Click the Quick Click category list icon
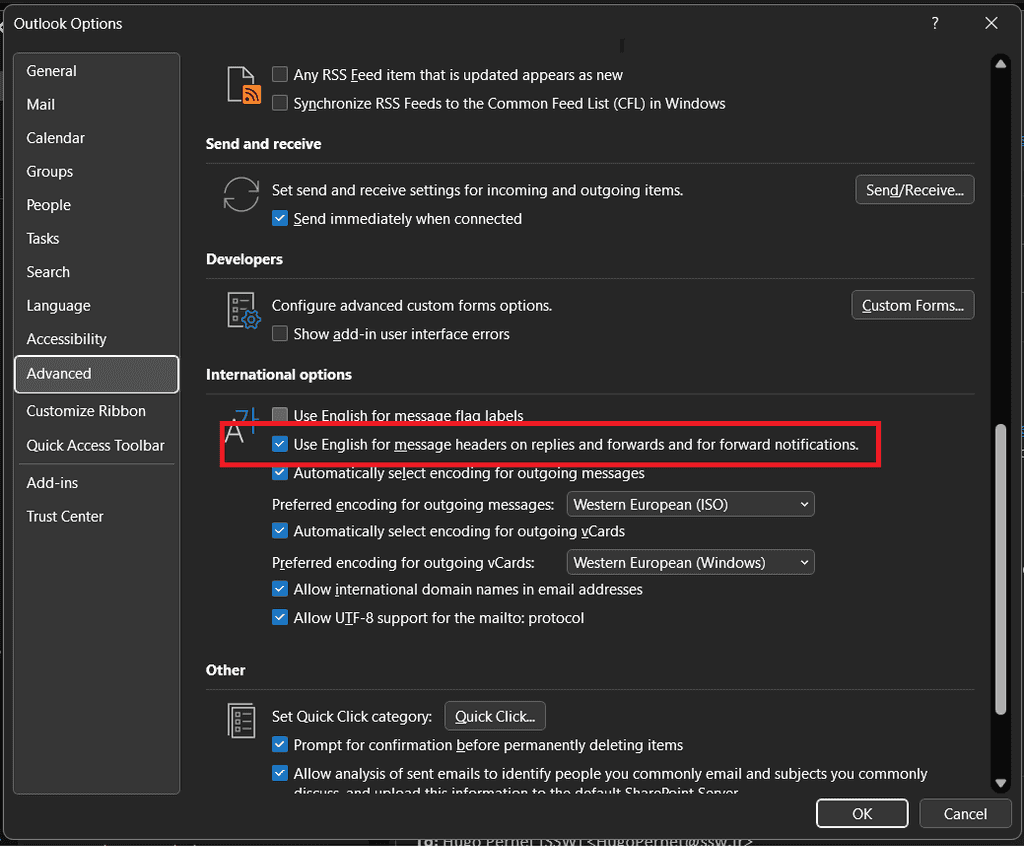Image resolution: width=1024 pixels, height=847 pixels. (x=241, y=720)
